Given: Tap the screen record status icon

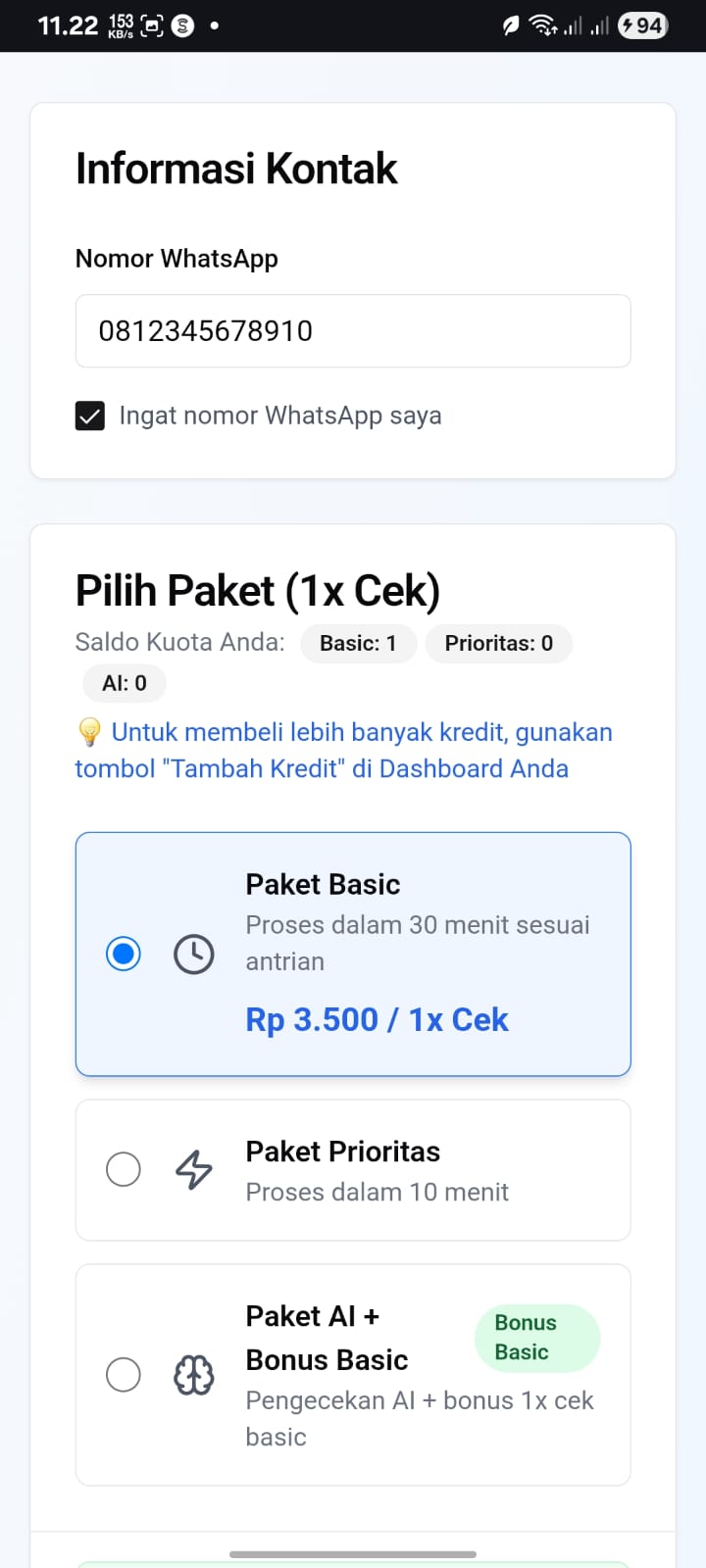Looking at the screenshot, I should tap(152, 25).
